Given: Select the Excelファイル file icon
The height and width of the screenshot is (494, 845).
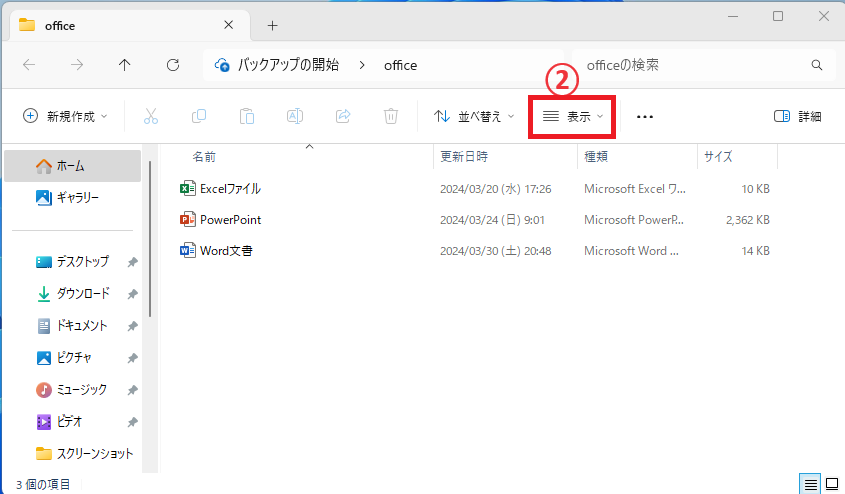Looking at the screenshot, I should click(188, 189).
